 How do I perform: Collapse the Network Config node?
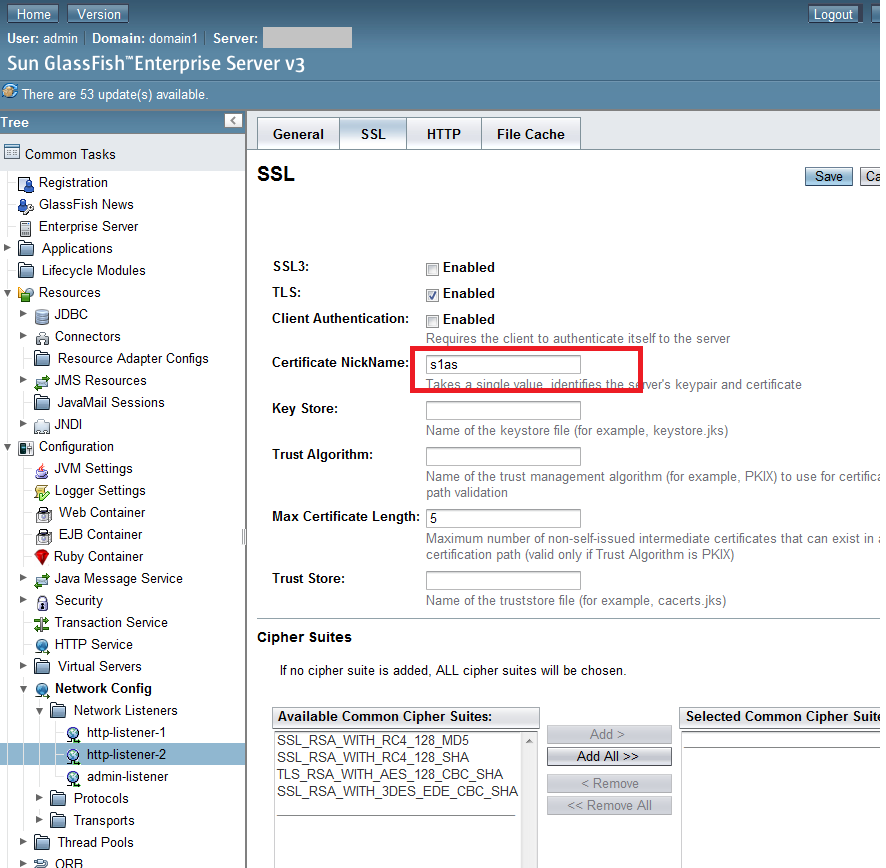[x=23, y=689]
